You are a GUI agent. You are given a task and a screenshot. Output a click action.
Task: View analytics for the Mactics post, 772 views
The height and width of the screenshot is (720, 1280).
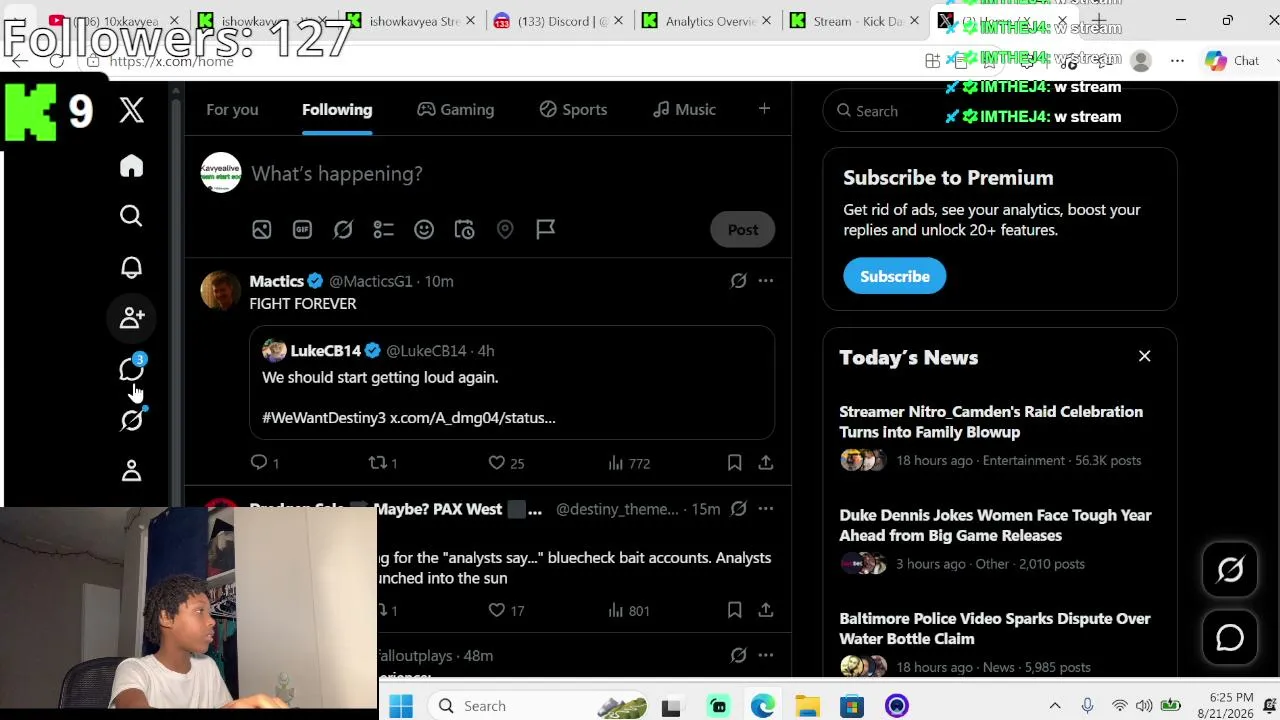click(x=629, y=463)
